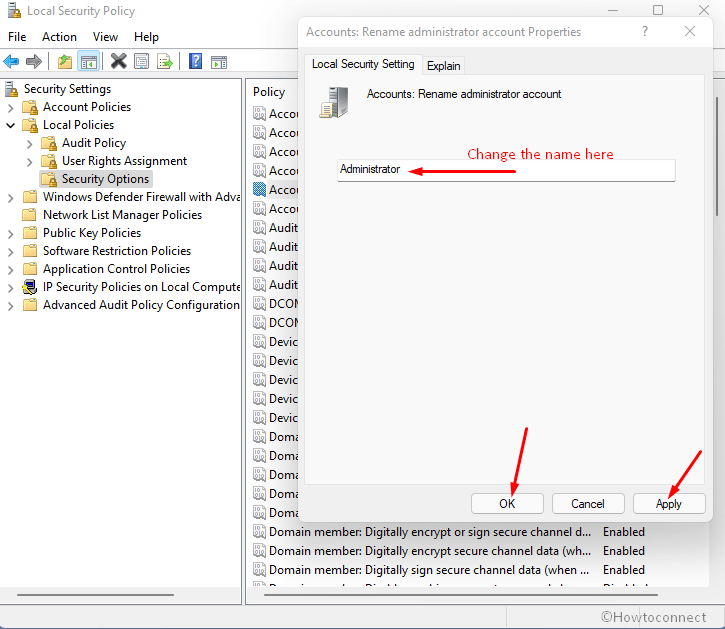Close the Rename administrator account Properties dialog

click(689, 31)
